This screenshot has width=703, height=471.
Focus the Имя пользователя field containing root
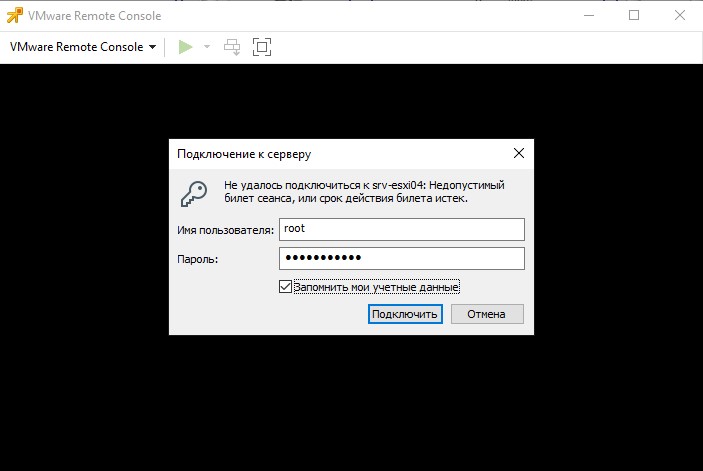[x=401, y=229]
